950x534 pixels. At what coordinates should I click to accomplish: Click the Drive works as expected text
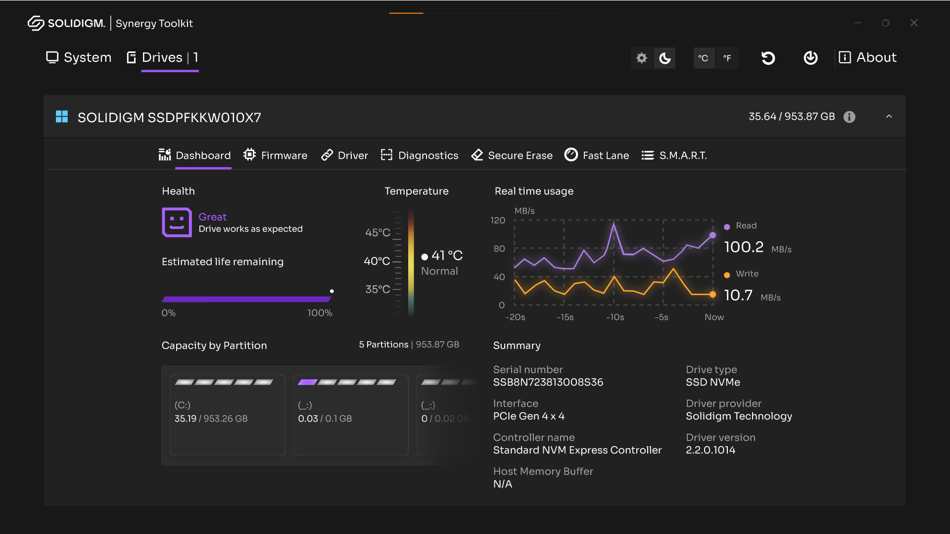point(250,229)
